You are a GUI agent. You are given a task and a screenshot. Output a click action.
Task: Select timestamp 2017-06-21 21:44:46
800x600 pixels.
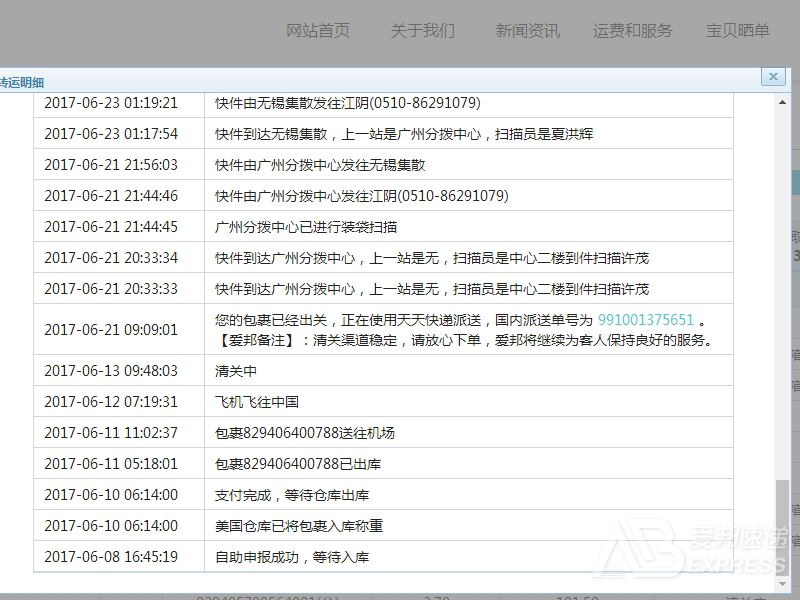pos(111,196)
